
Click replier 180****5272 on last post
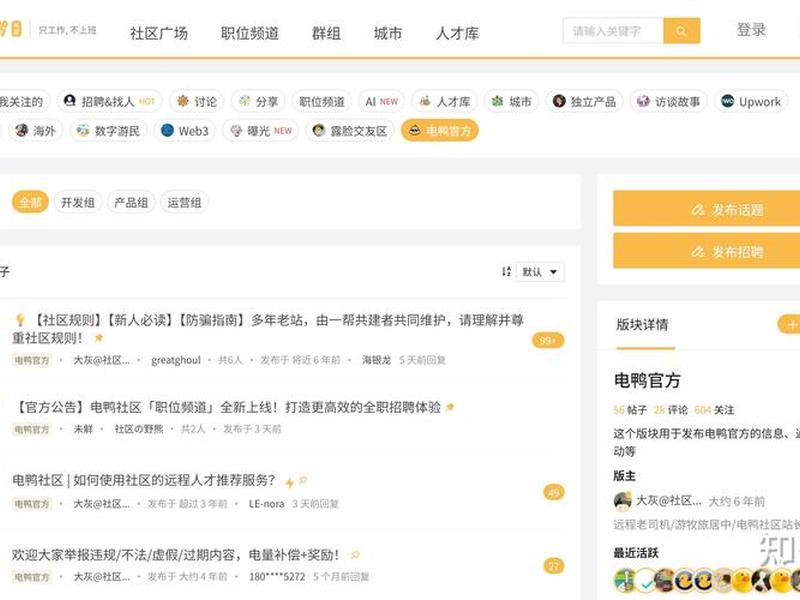[x=277, y=577]
